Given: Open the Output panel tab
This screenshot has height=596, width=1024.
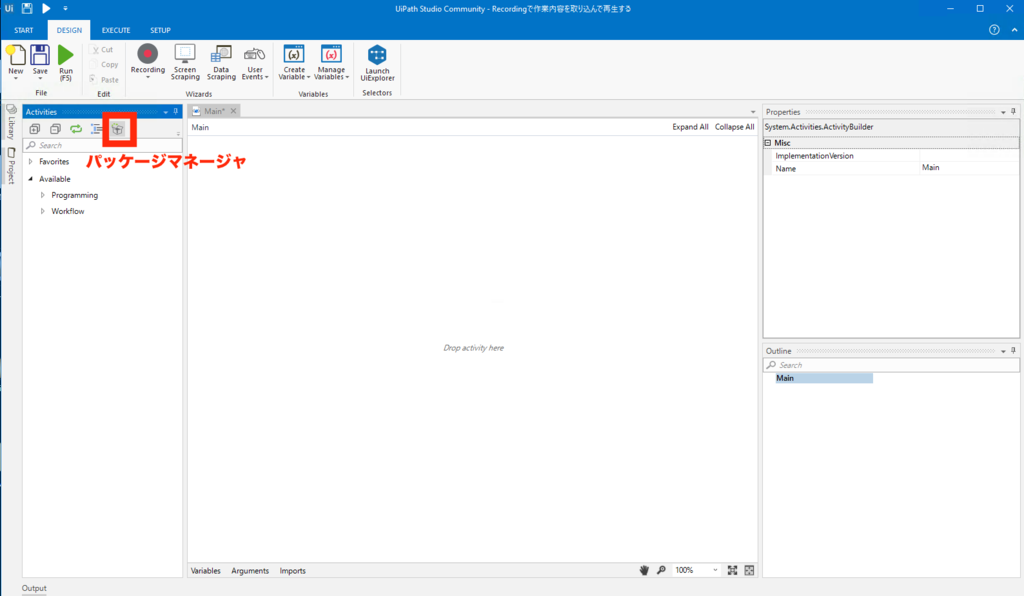Looking at the screenshot, I should (34, 588).
